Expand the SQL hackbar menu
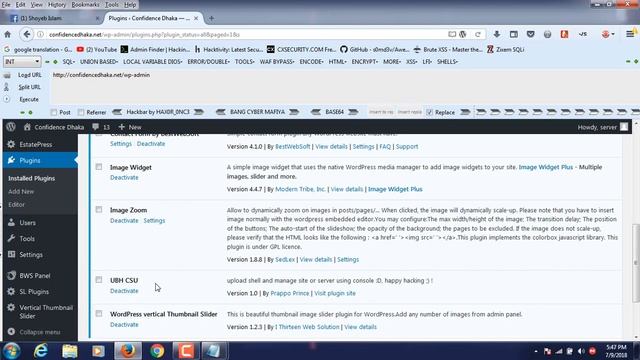640x360 pixels. click(x=68, y=62)
